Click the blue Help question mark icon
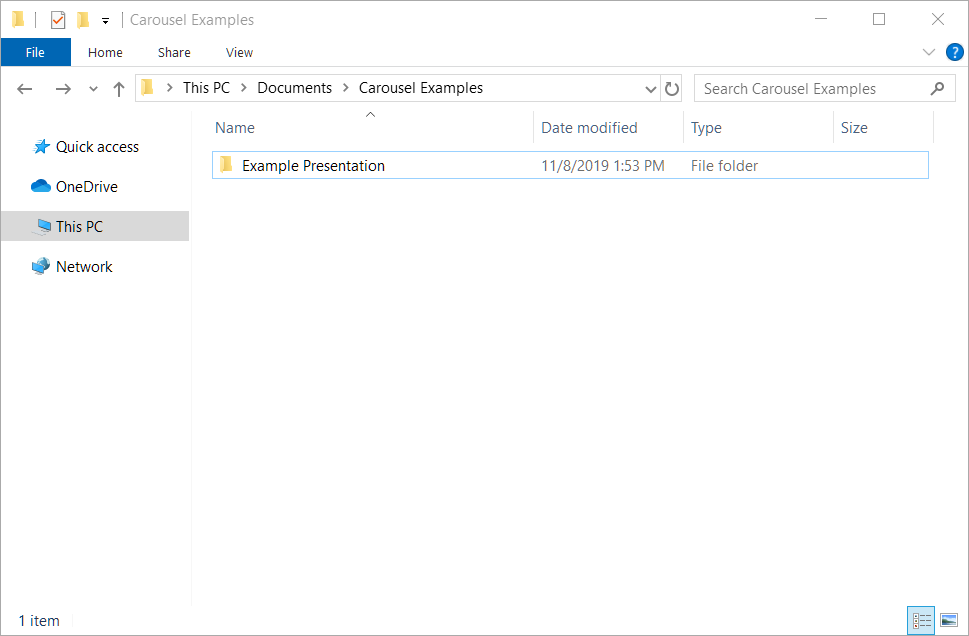 [955, 52]
